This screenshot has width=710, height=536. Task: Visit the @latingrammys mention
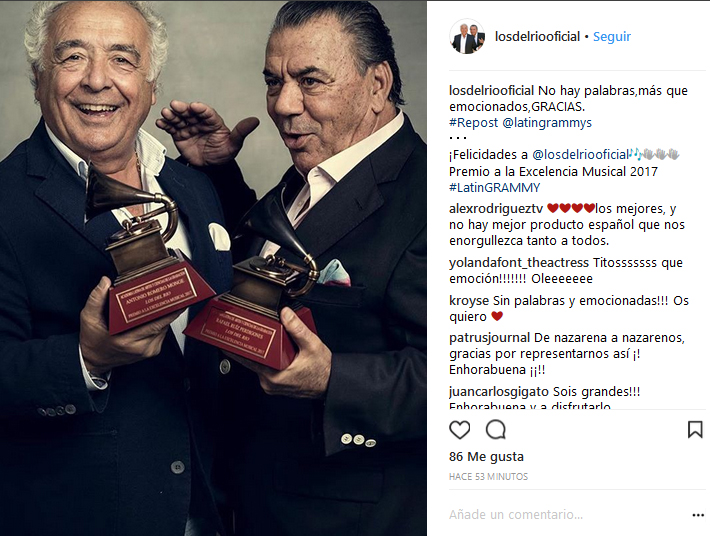pos(547,123)
